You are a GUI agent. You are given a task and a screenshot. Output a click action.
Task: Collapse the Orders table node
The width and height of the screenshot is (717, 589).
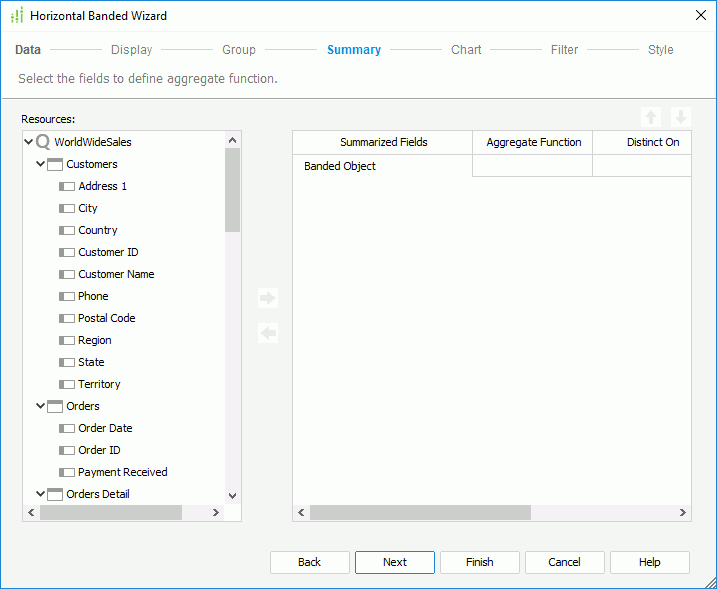(x=41, y=406)
